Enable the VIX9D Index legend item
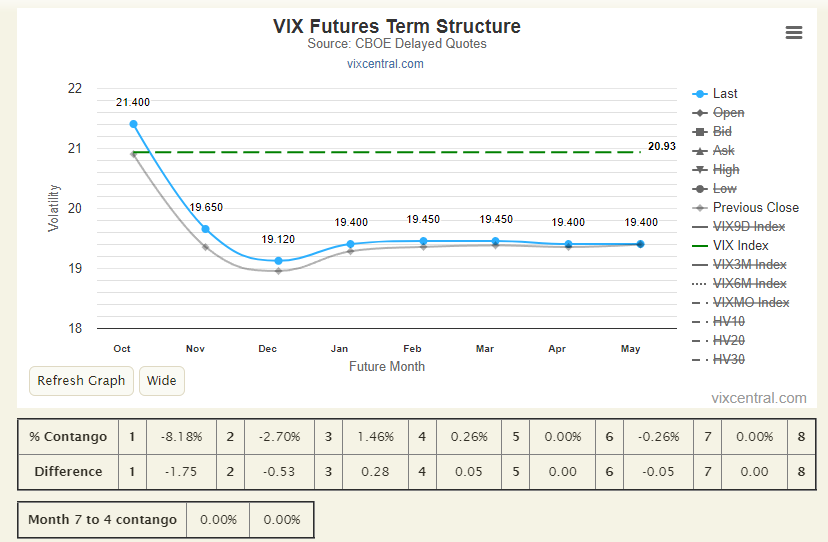Image resolution: width=828 pixels, height=542 pixels. point(749,227)
